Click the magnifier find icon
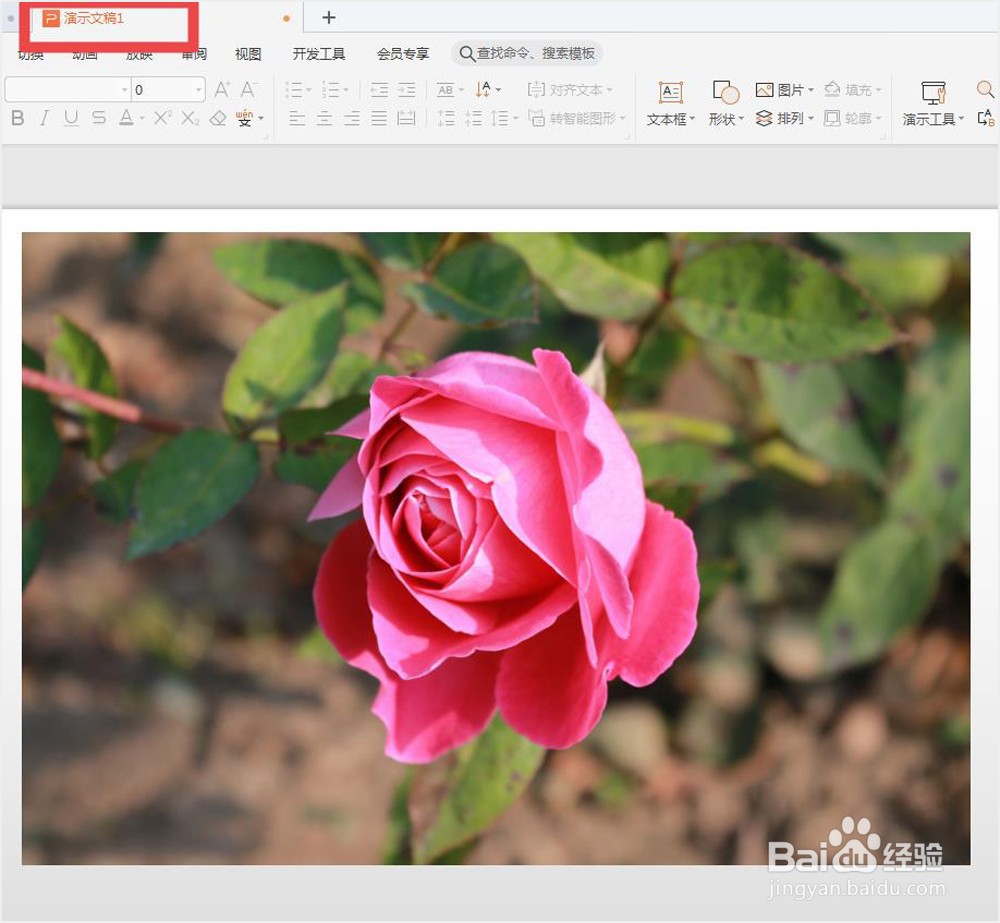 pyautogui.click(x=983, y=89)
